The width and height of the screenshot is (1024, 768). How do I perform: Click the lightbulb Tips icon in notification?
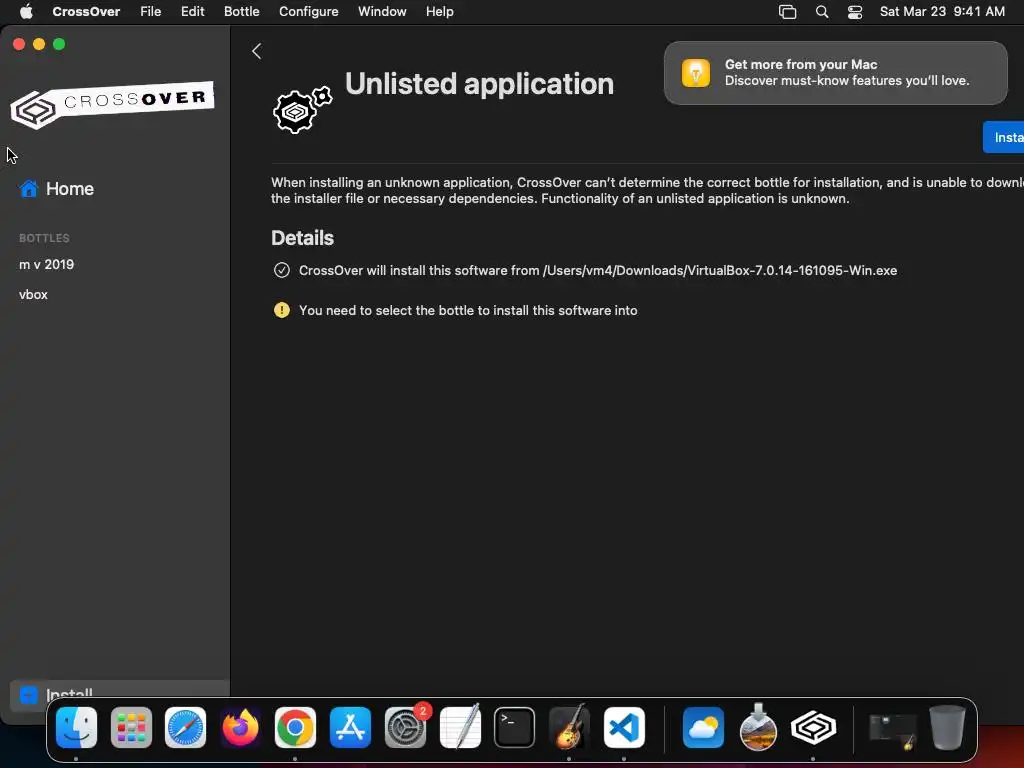(696, 73)
